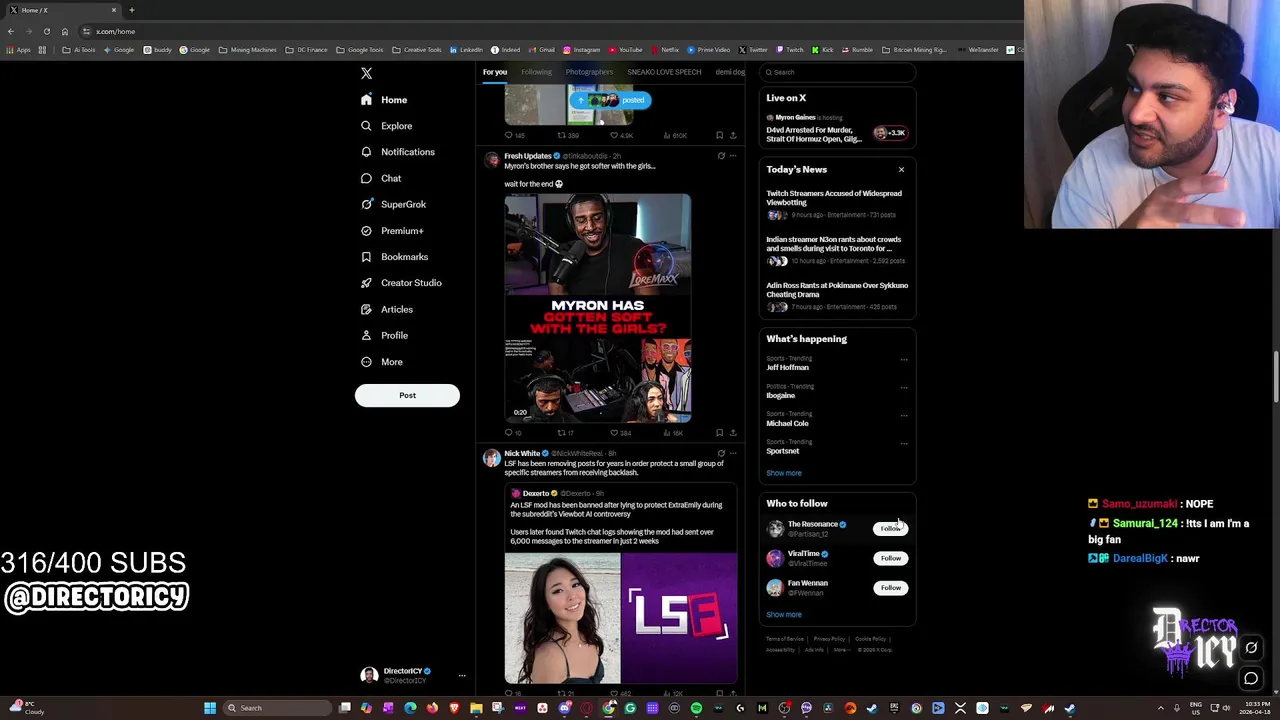Open options for Michael Cole trend
1280x720 pixels.
[x=904, y=415]
